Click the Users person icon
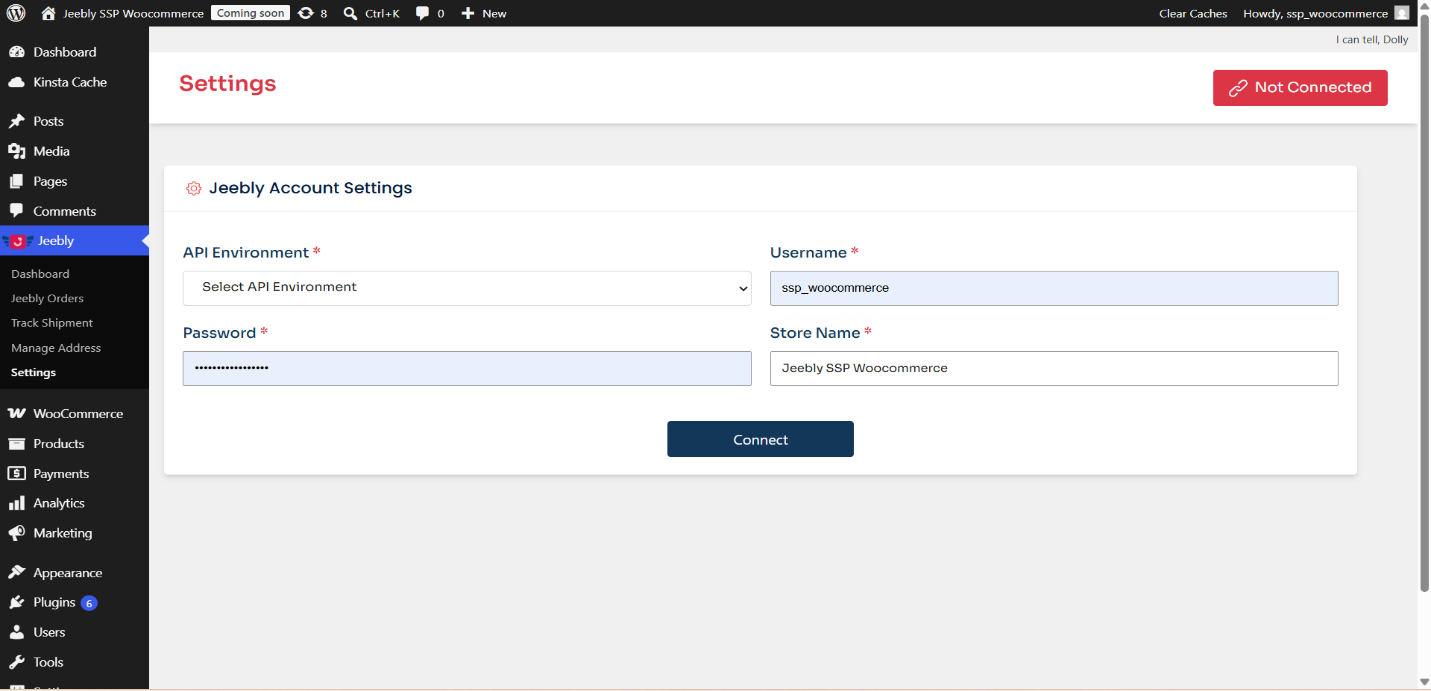Image resolution: width=1431 pixels, height=691 pixels. pyautogui.click(x=16, y=632)
